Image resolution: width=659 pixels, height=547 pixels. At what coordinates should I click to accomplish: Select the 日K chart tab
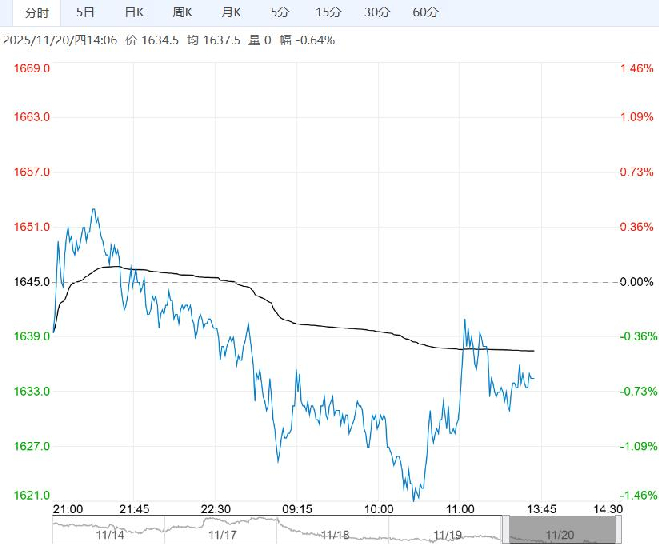click(x=134, y=12)
